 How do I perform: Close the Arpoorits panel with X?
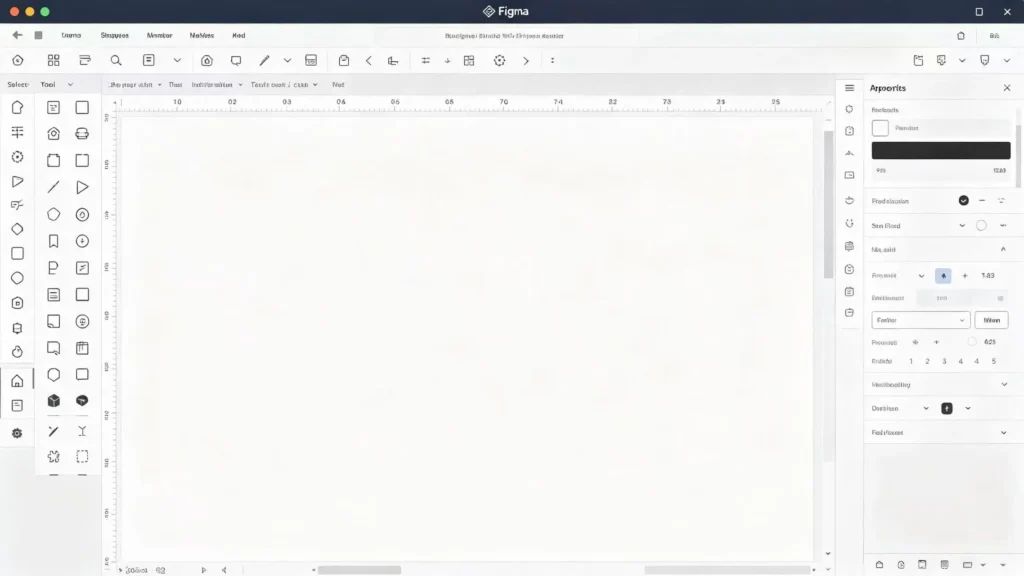1006,88
